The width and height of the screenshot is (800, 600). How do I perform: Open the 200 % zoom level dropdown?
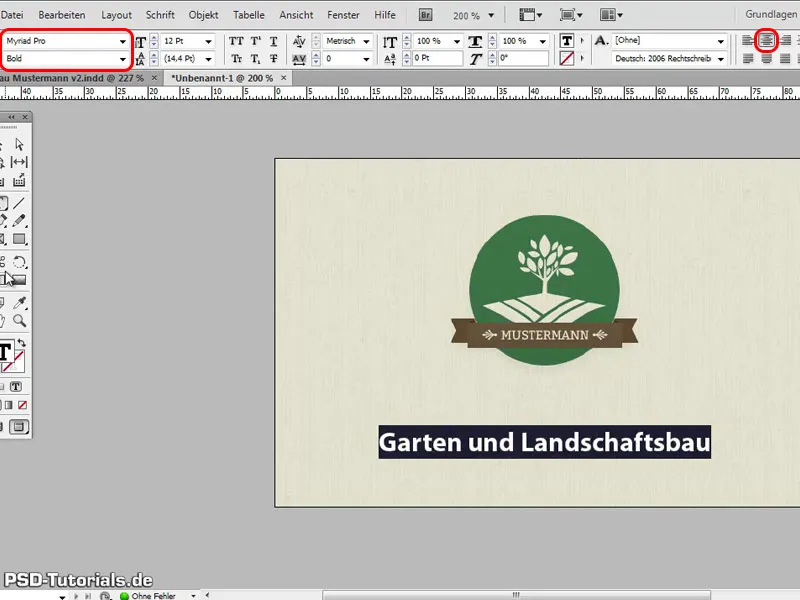pyautogui.click(x=491, y=15)
